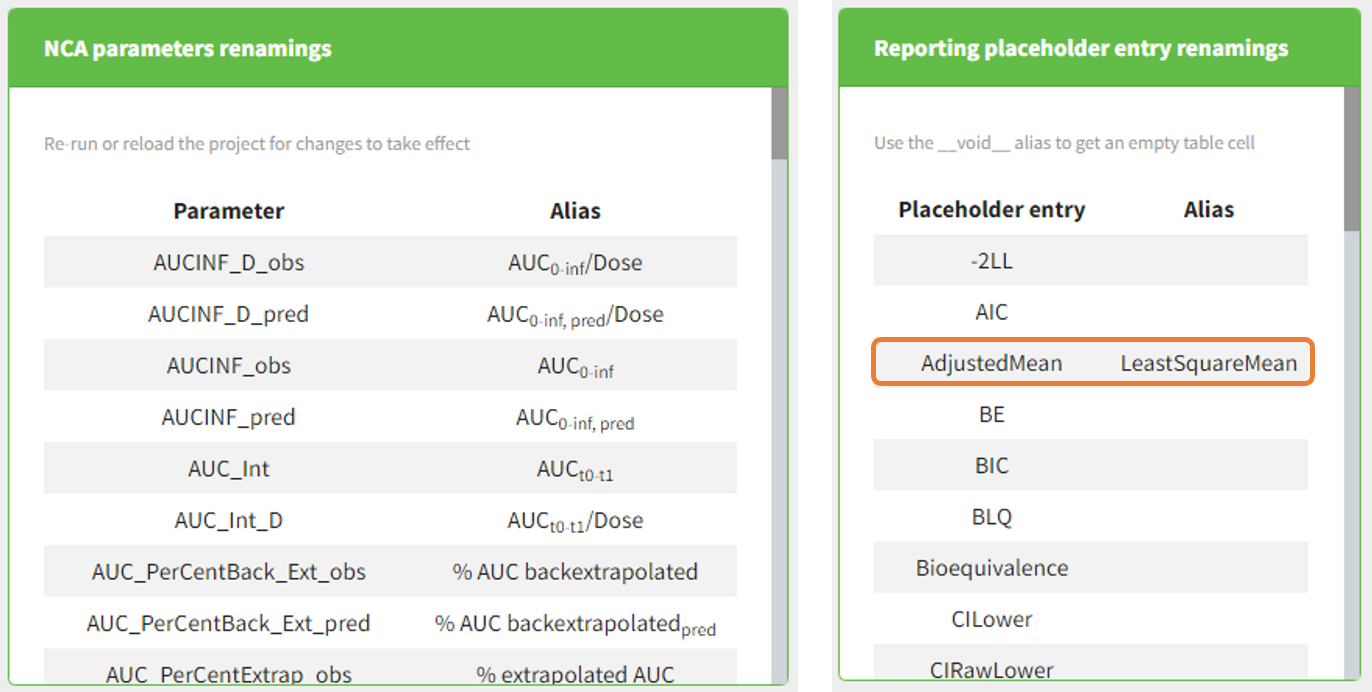1372x692 pixels.
Task: Click the BLQ placeholder row
Action: (990, 516)
